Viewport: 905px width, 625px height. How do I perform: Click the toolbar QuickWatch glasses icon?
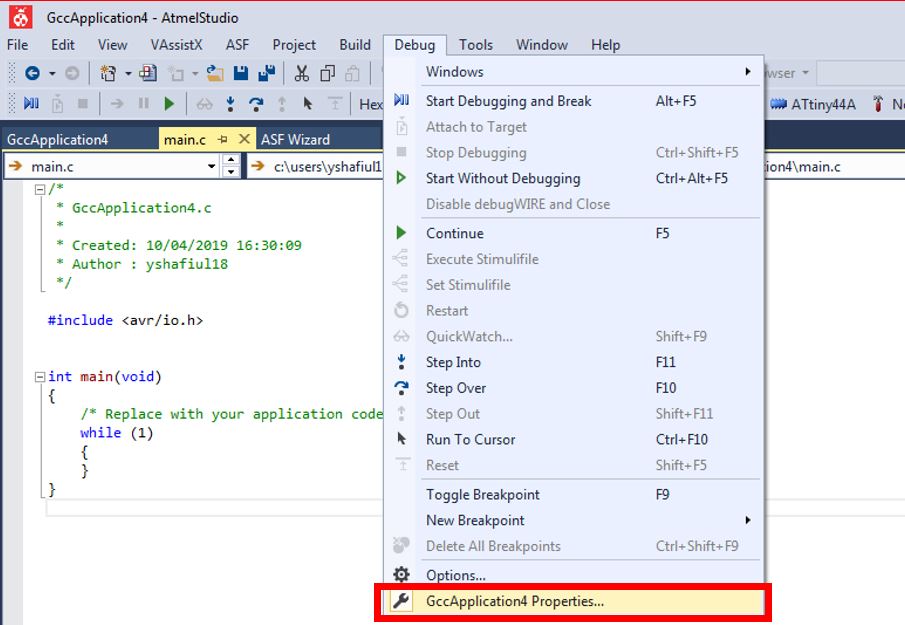[204, 104]
